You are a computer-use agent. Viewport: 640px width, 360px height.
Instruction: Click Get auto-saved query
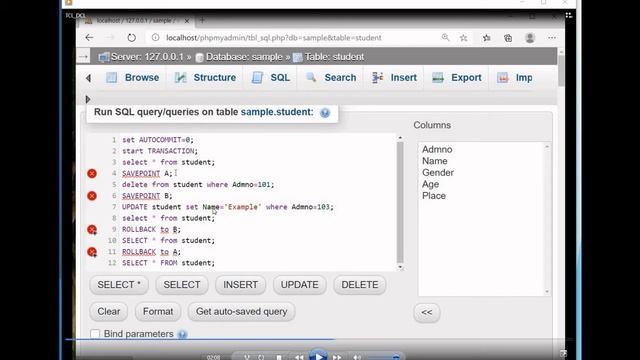[242, 311]
